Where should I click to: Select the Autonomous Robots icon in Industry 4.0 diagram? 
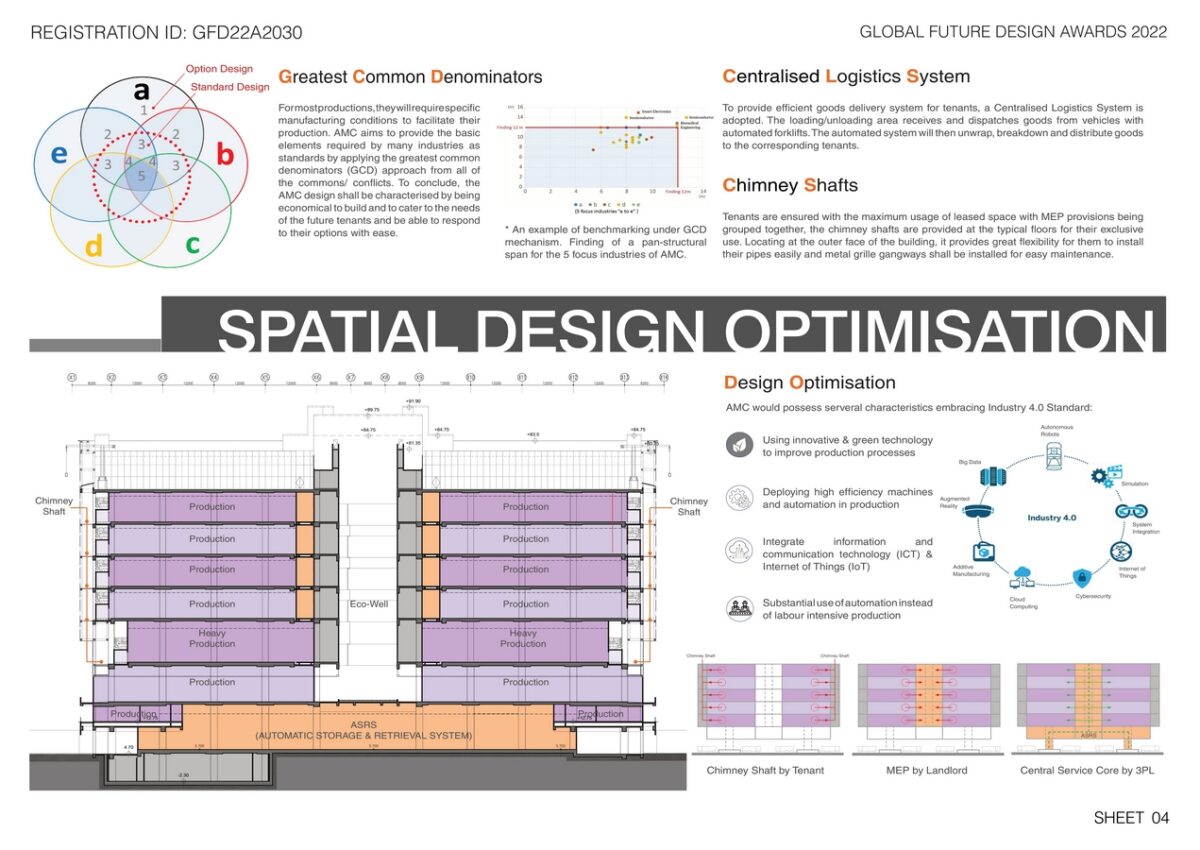1053,454
